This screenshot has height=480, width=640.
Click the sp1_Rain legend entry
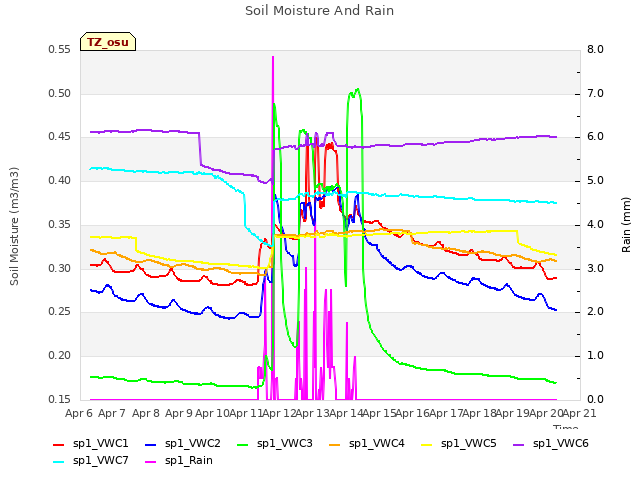[179, 461]
